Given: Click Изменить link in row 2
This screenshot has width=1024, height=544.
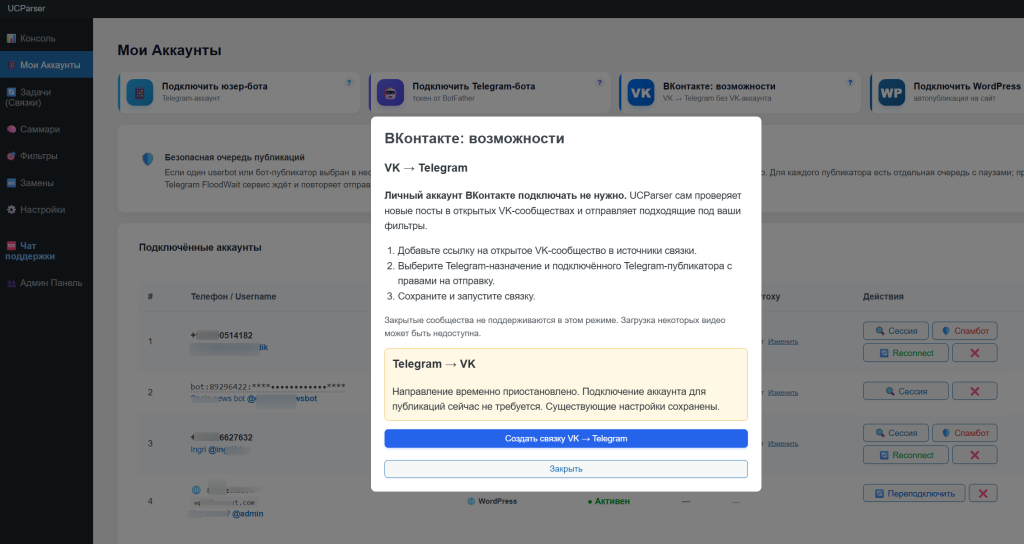Looking at the screenshot, I should (x=783, y=392).
